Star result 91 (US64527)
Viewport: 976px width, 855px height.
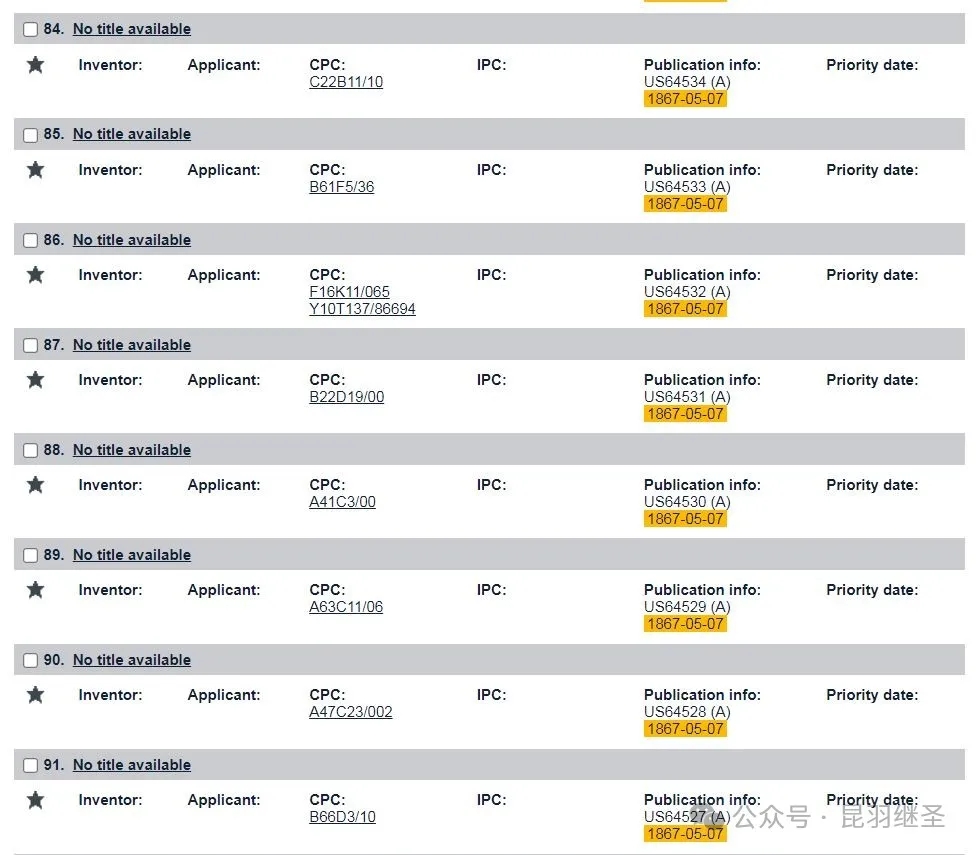click(x=35, y=800)
